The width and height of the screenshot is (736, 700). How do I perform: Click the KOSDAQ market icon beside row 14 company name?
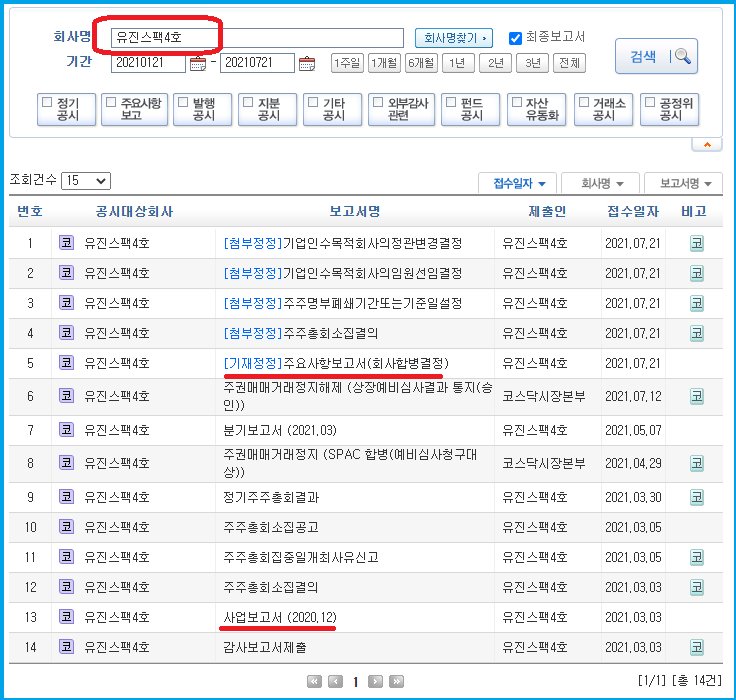[66, 647]
